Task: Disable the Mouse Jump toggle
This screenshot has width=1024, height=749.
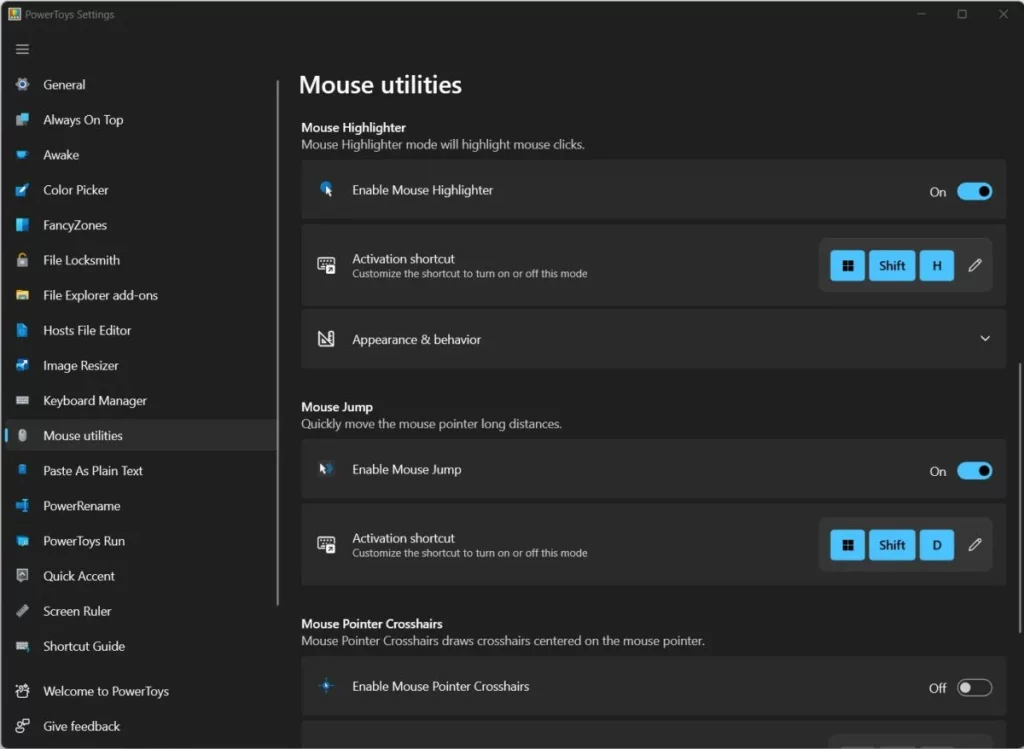Action: coord(974,471)
